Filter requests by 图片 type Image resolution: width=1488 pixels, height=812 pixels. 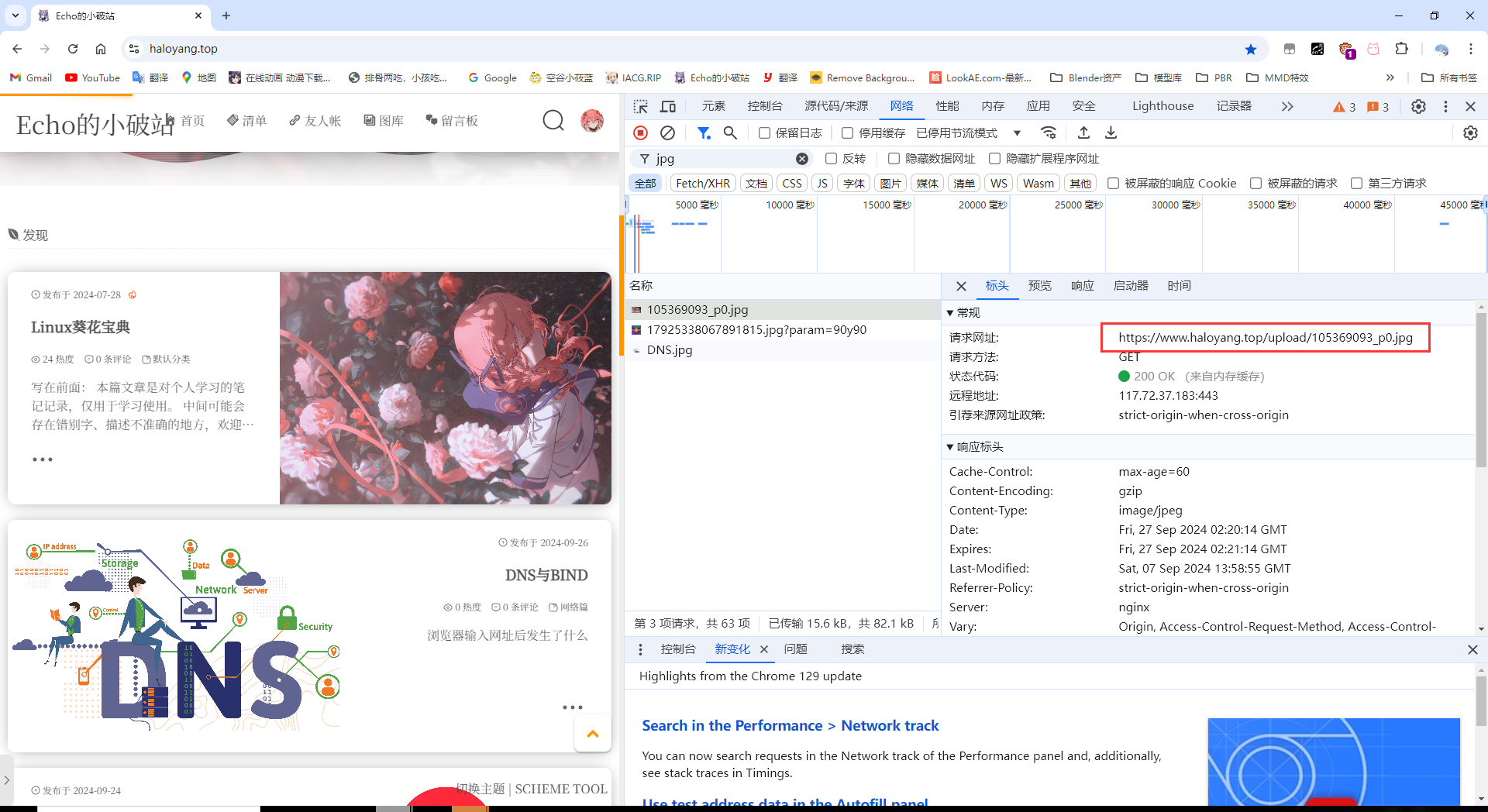[890, 184]
